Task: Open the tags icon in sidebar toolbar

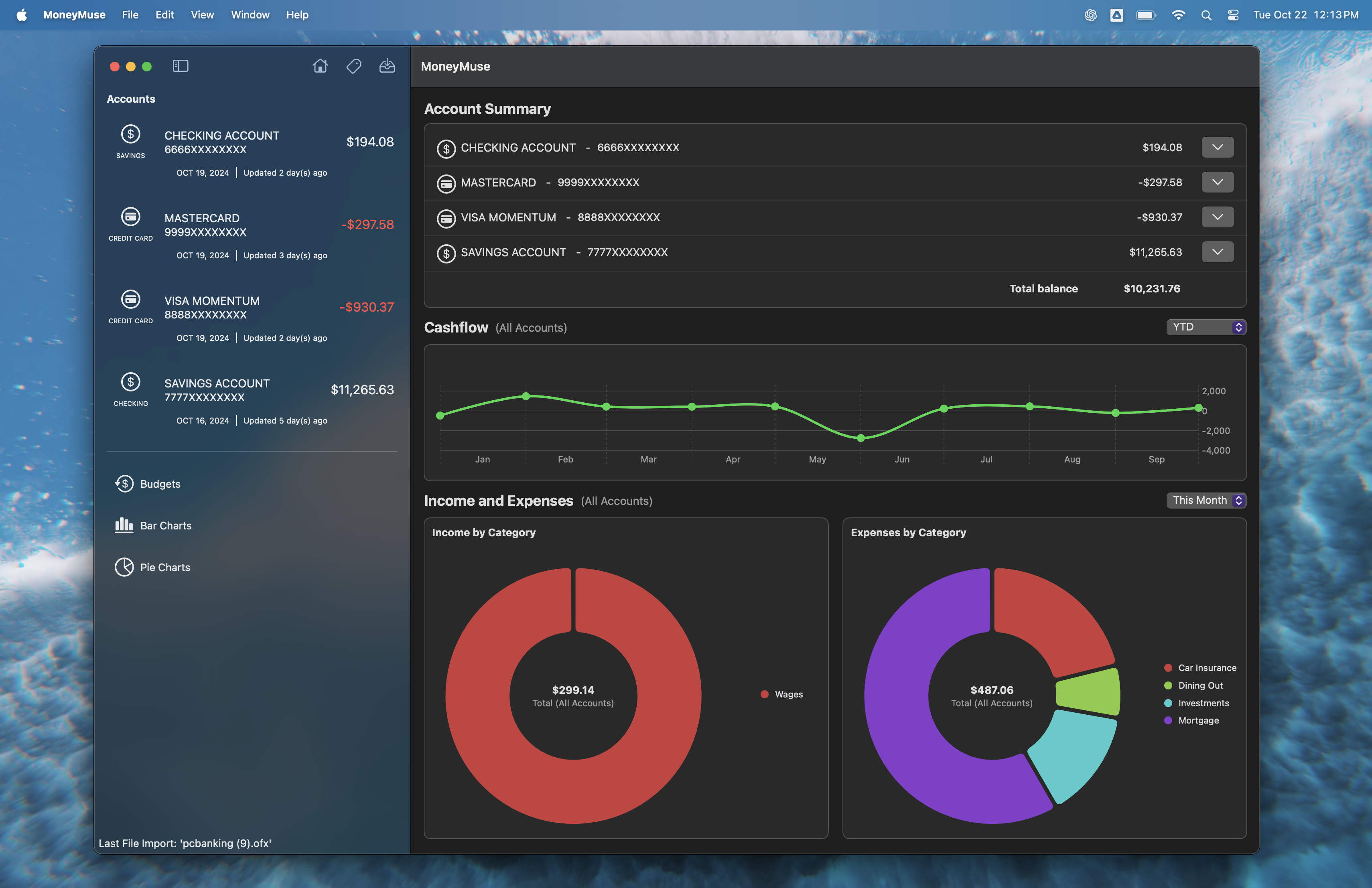Action: coord(353,66)
